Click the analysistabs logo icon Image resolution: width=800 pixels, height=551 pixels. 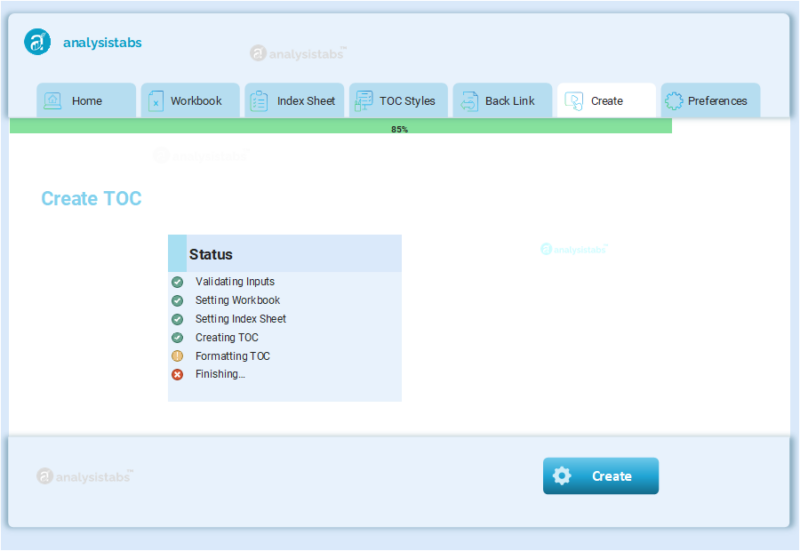click(x=37, y=42)
